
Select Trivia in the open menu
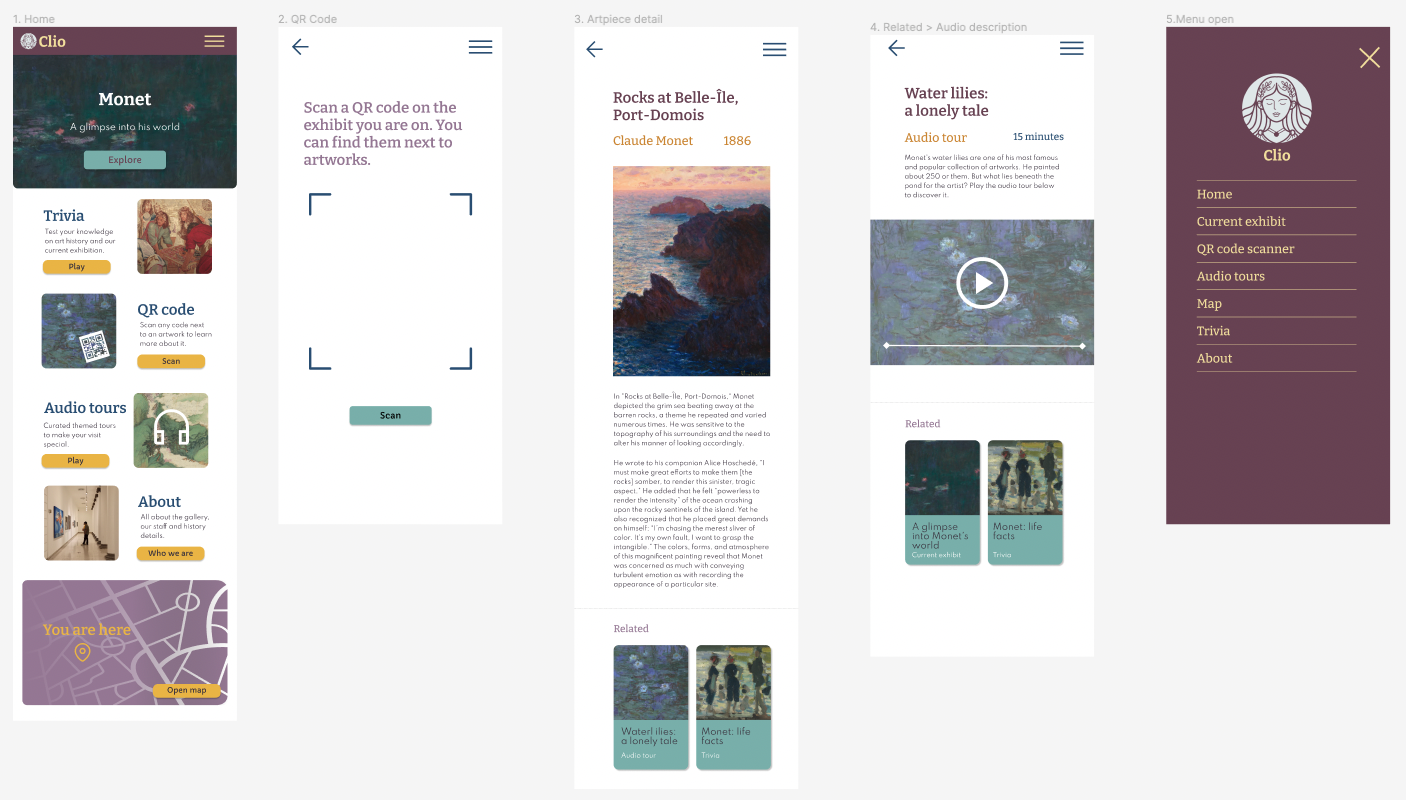point(1276,331)
